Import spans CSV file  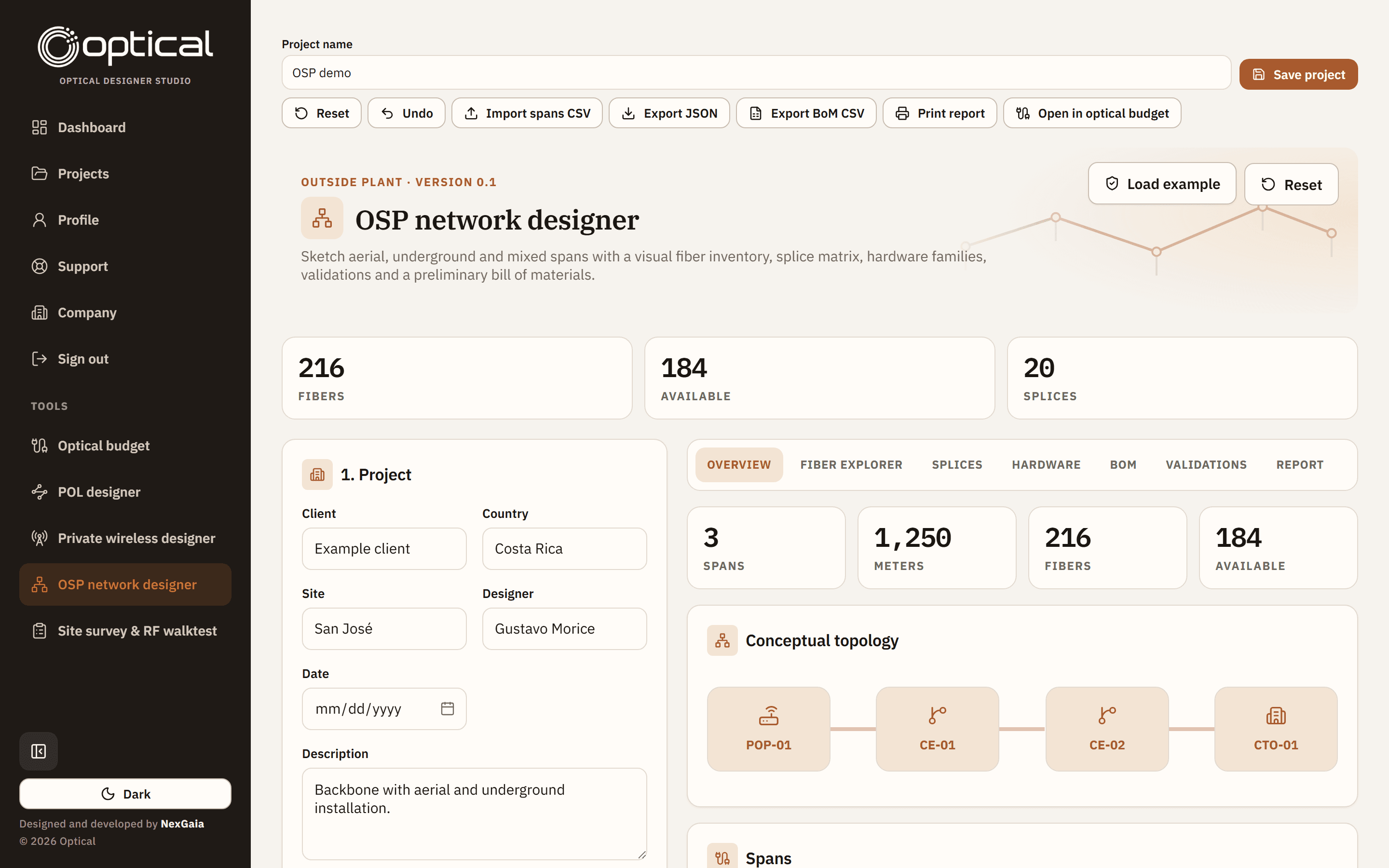click(x=527, y=113)
